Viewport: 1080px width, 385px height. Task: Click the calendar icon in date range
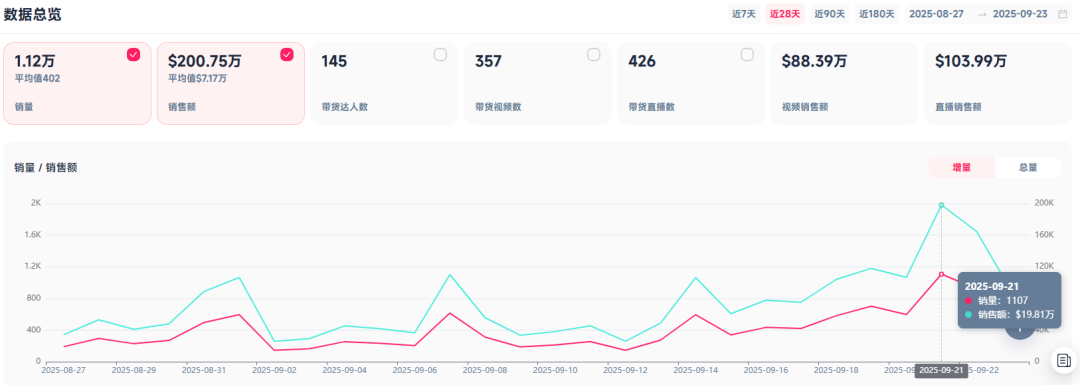1062,14
